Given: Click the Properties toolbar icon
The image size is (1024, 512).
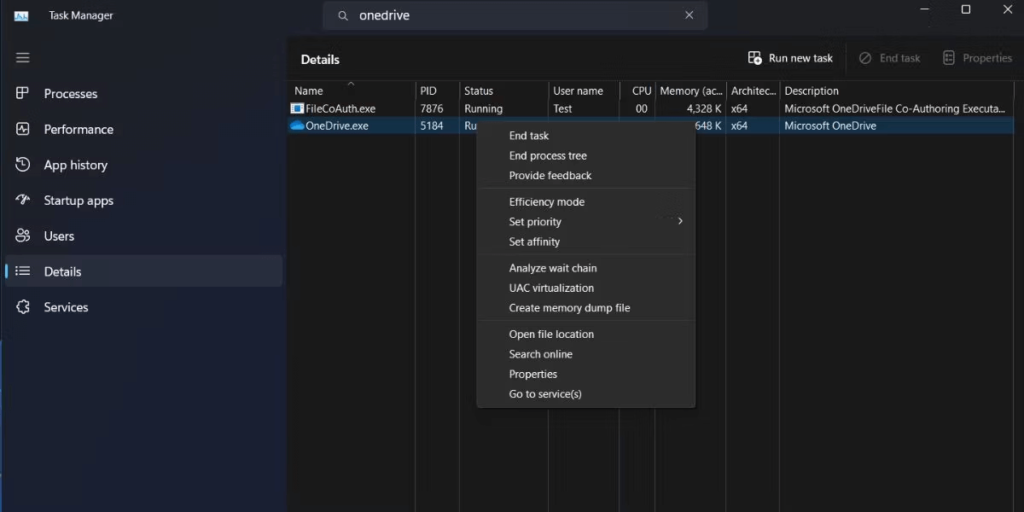Looking at the screenshot, I should [x=949, y=58].
